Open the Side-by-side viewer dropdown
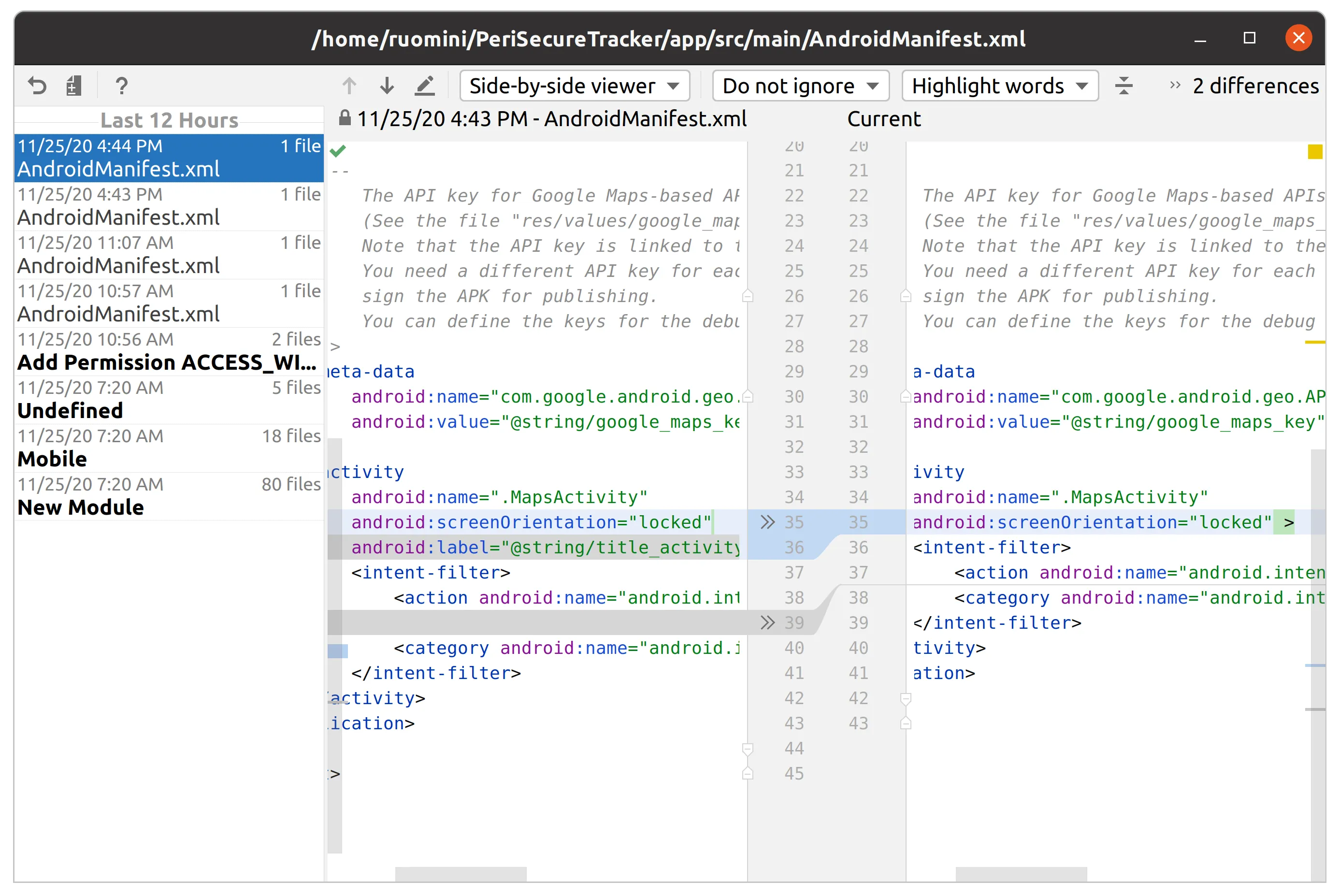 coord(574,86)
